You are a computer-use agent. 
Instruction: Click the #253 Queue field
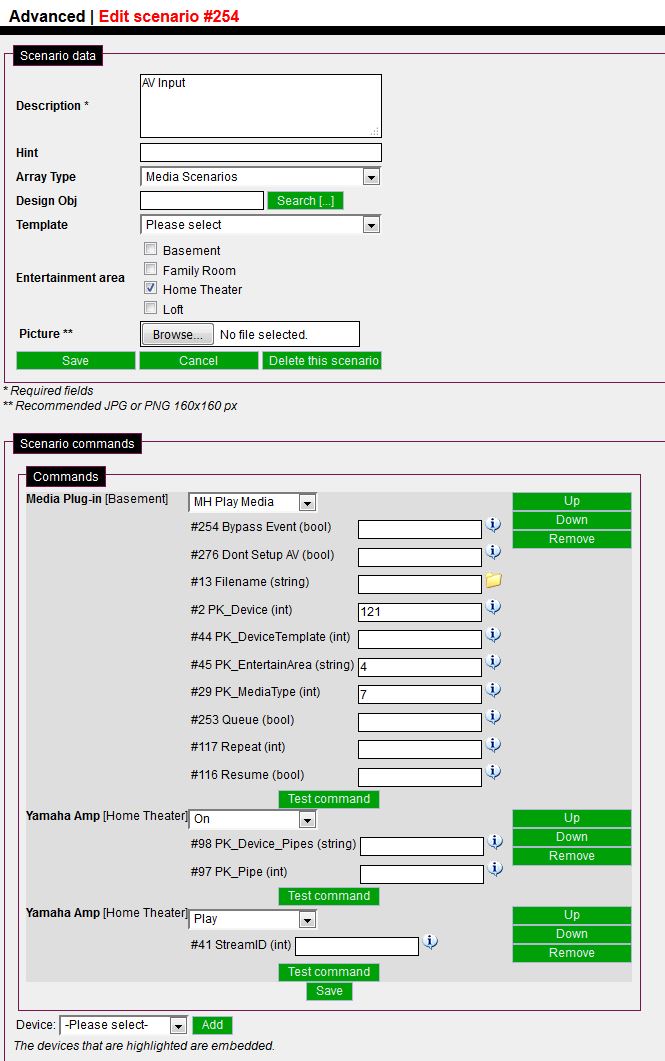click(x=419, y=722)
